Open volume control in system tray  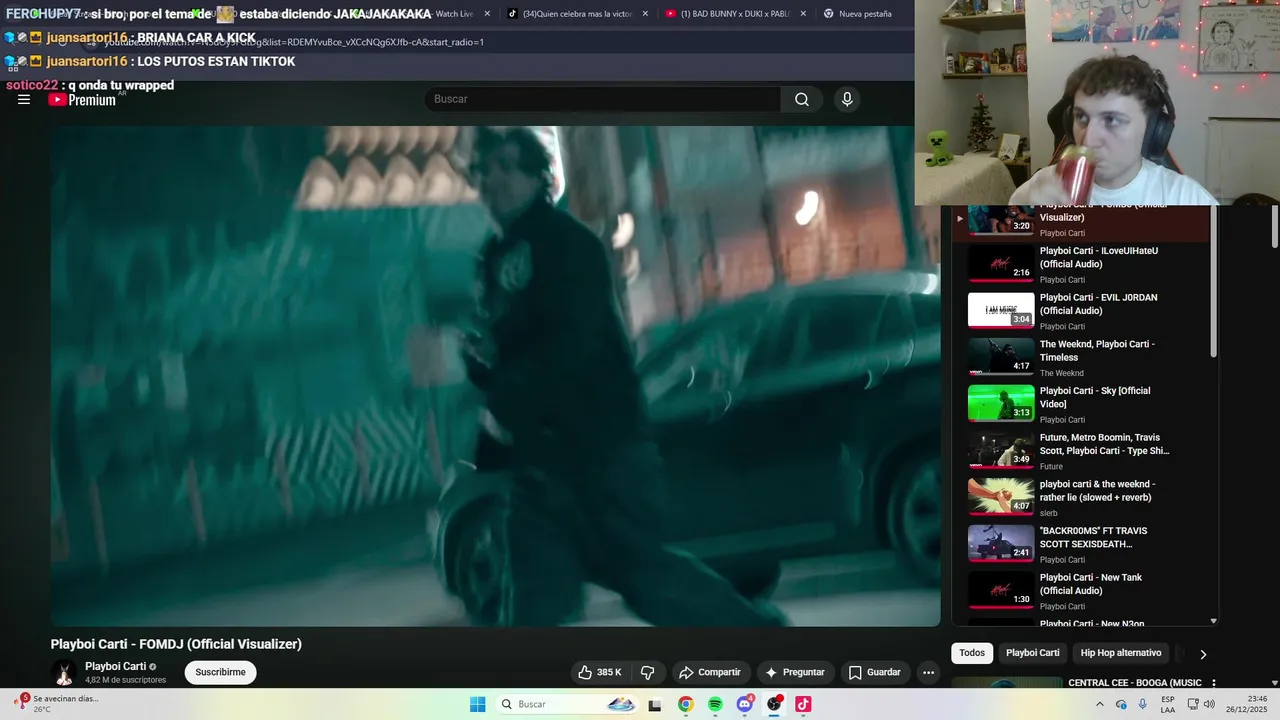(1209, 704)
